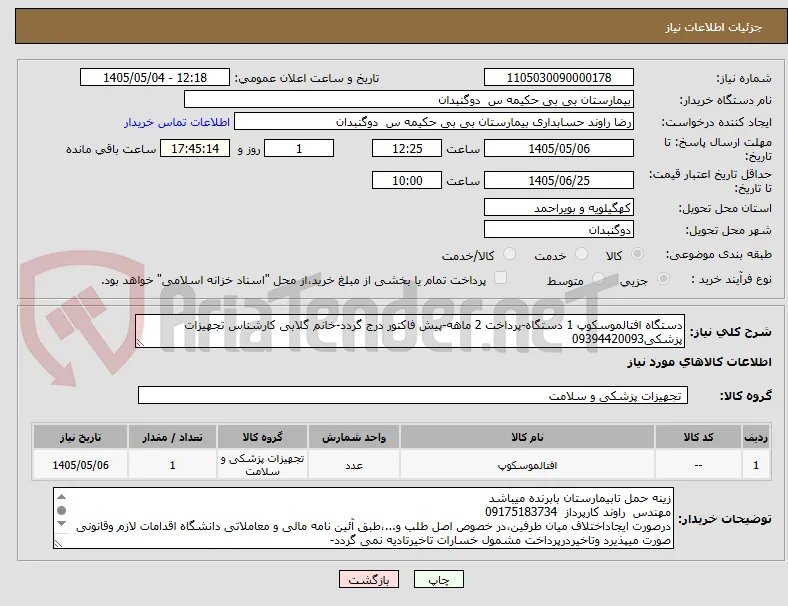Click the شرح کلی نیاز label
This screenshot has width=788, height=606.
730,332
